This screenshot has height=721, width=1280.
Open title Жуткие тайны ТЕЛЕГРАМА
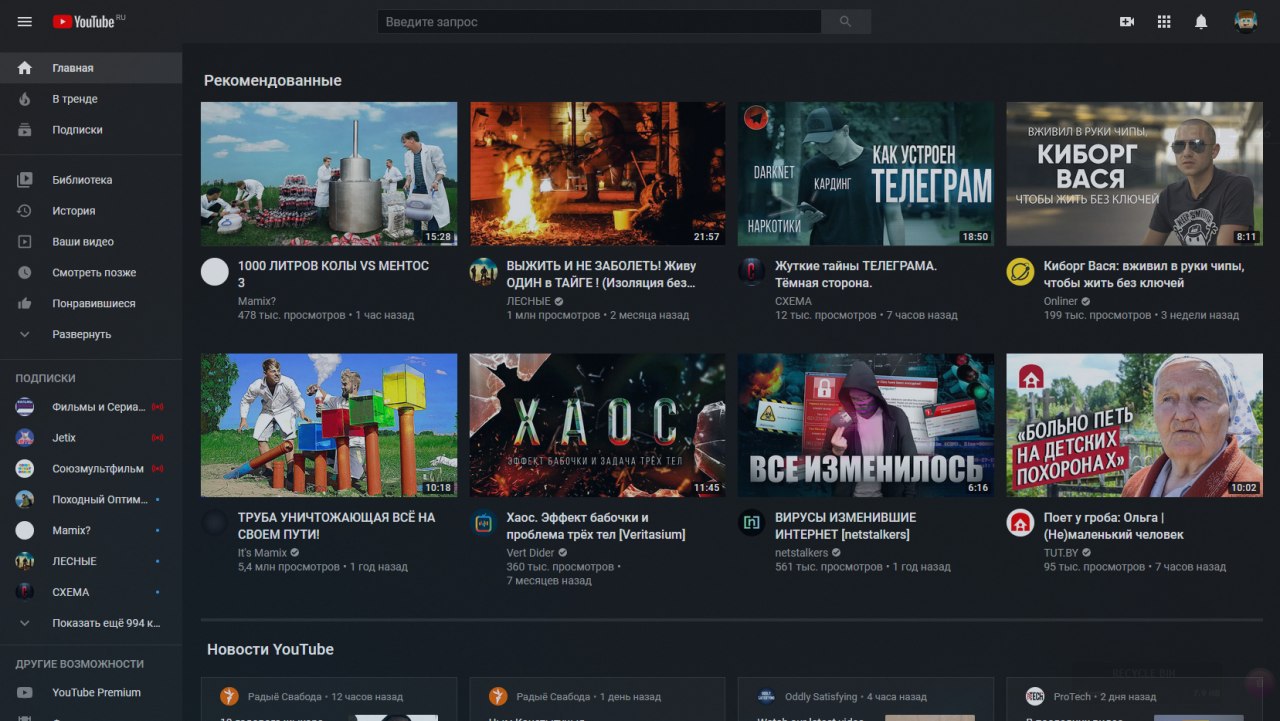(x=856, y=275)
